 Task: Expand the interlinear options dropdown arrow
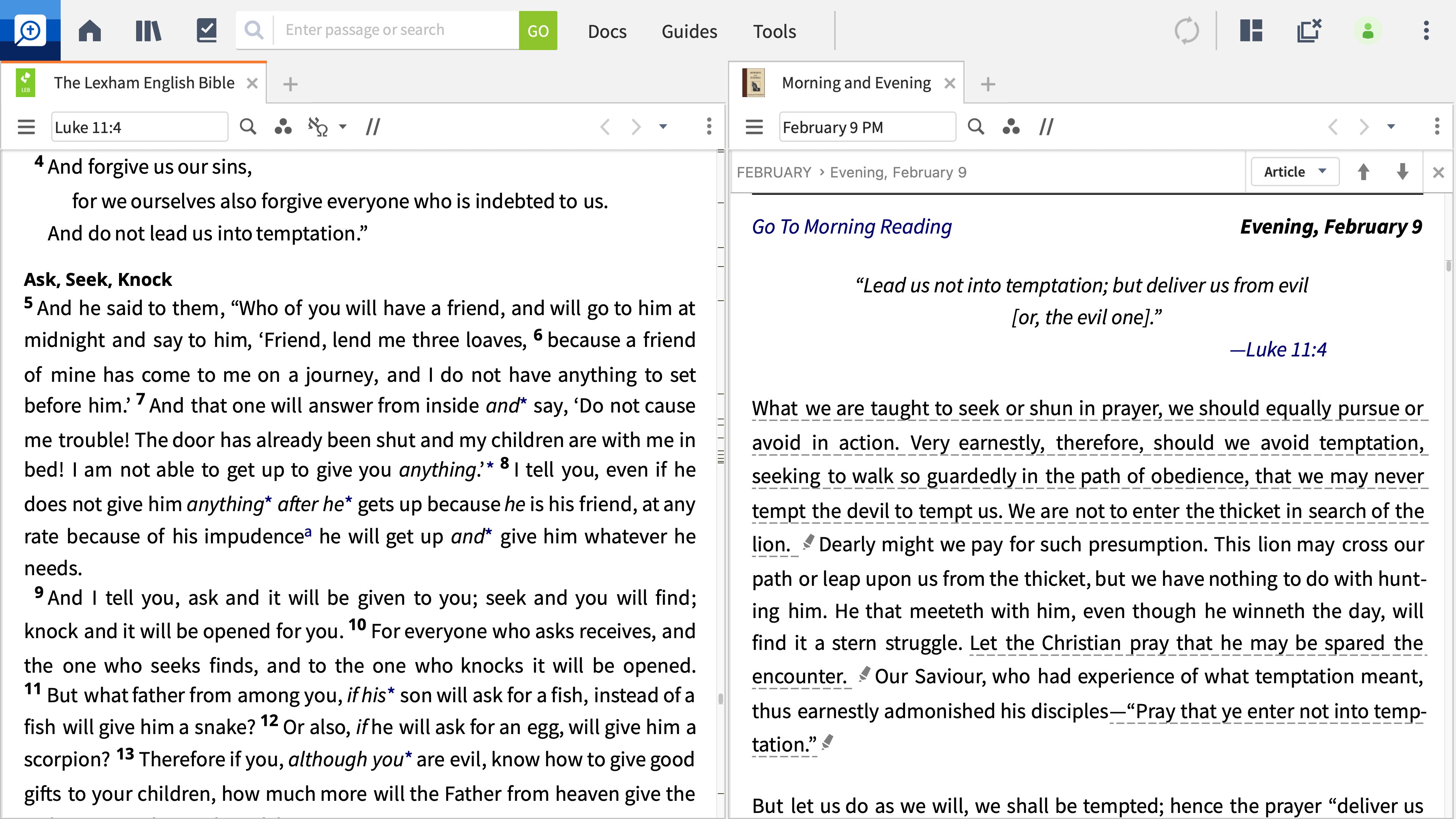click(342, 127)
